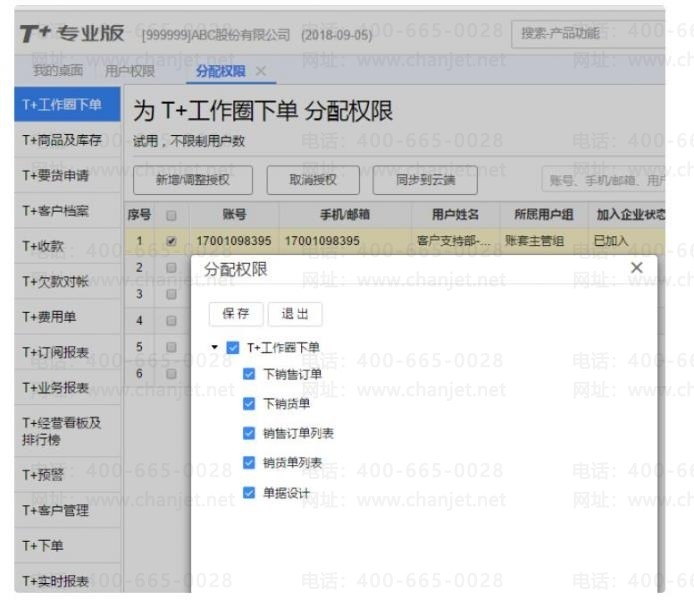Select T+业务报表 in the sidebar
The height and width of the screenshot is (600, 694).
tap(67, 388)
